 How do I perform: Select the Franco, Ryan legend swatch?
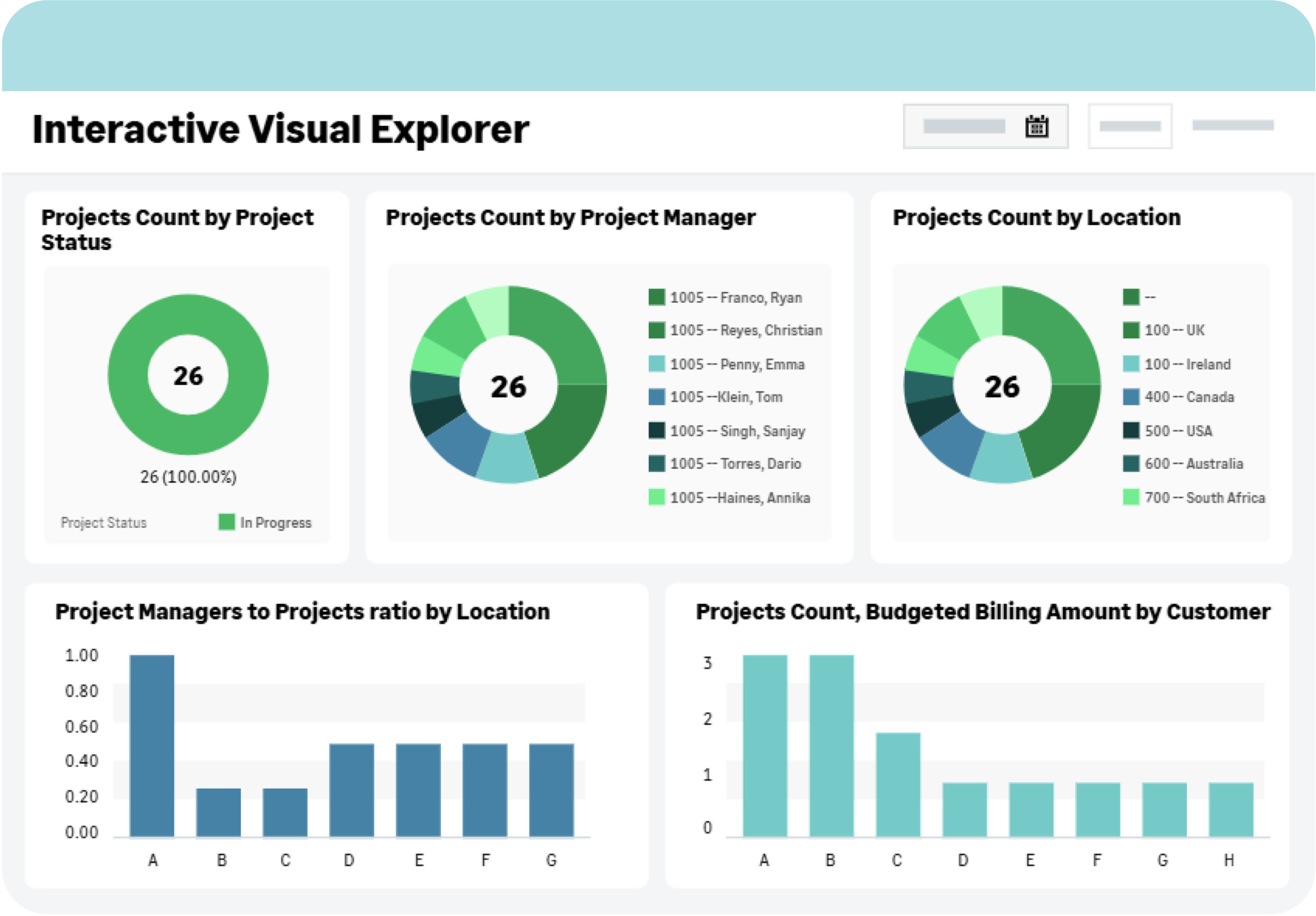coord(656,297)
